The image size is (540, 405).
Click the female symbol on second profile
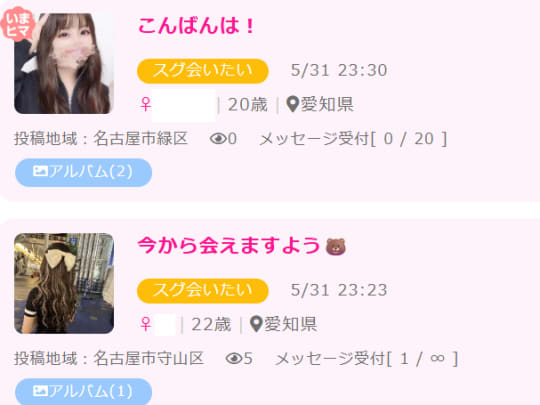click(x=146, y=324)
